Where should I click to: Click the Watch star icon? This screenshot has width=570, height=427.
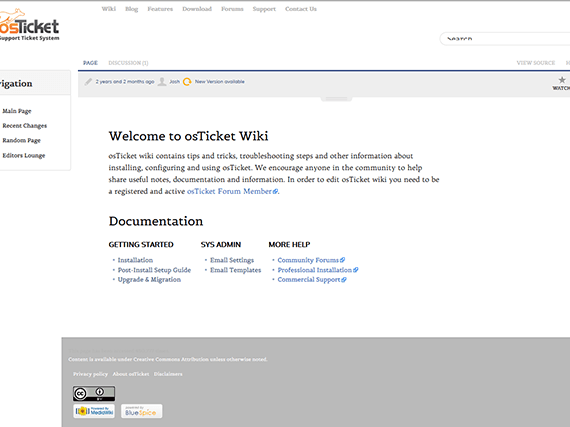pos(562,80)
